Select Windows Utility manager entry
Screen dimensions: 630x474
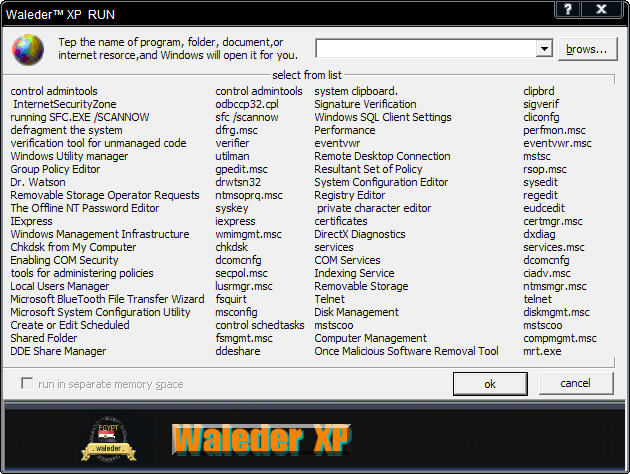coord(69,156)
